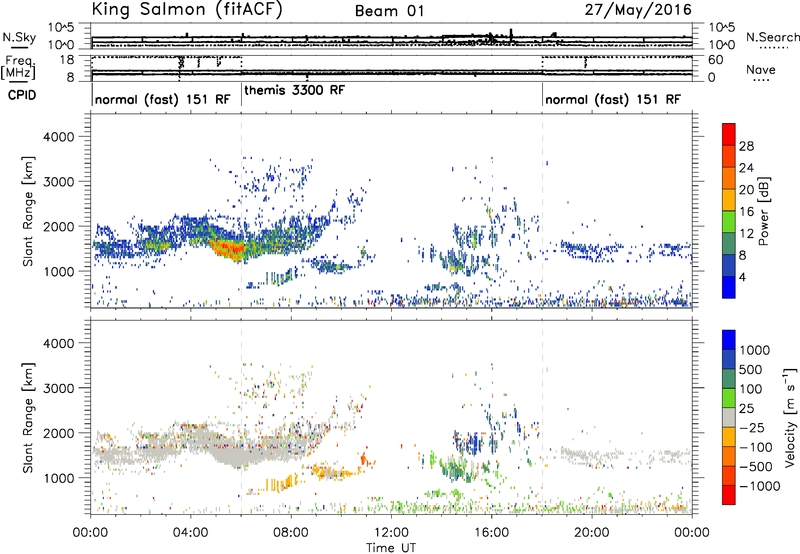The height and width of the screenshot is (554, 800).
Task: Click the '28' tick on Power scale
Action: tap(746, 146)
